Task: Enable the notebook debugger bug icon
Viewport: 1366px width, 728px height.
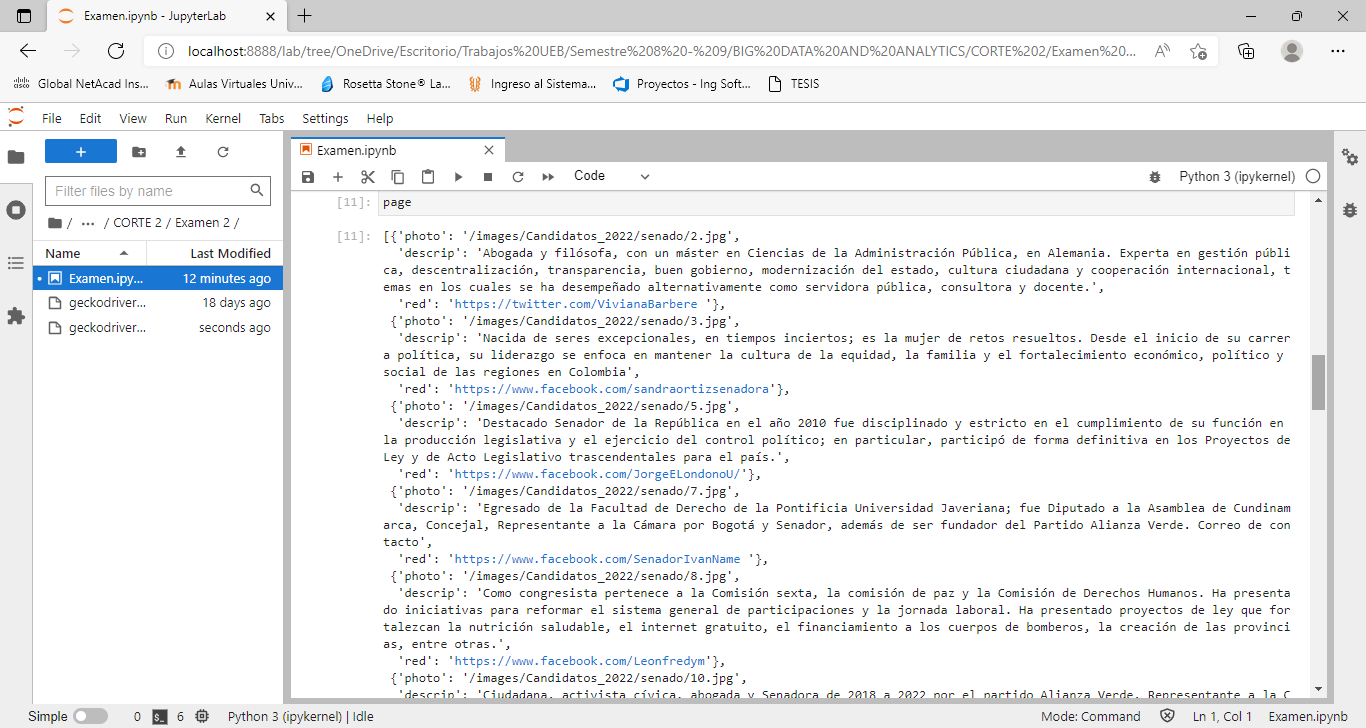Action: point(1155,176)
